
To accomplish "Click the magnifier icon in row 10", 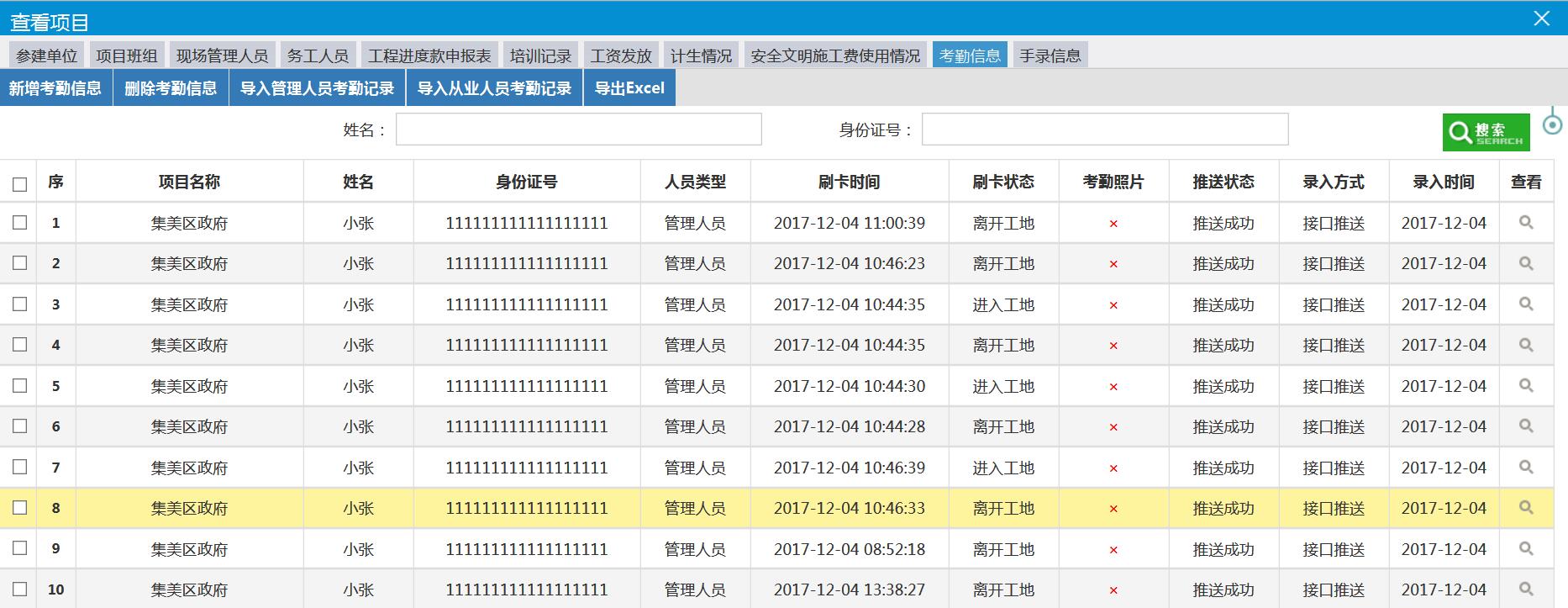I will [x=1526, y=589].
